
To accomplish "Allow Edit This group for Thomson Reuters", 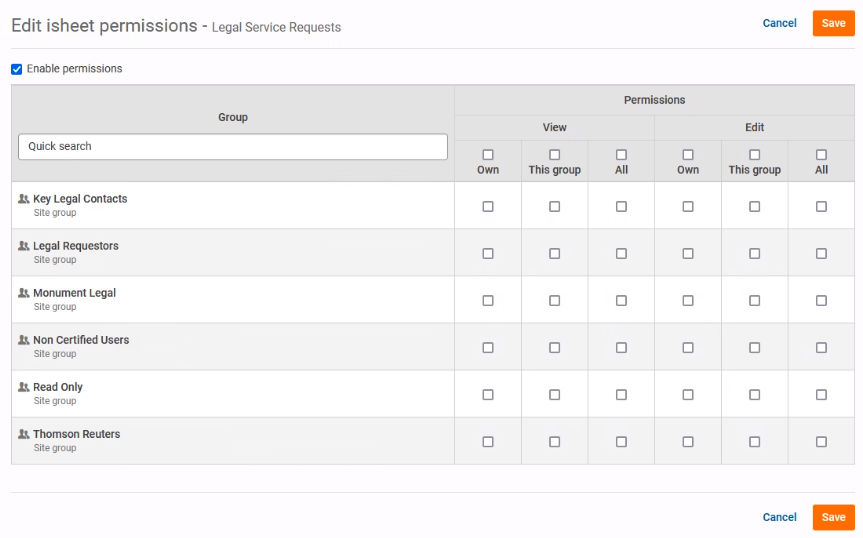I will [x=754, y=442].
